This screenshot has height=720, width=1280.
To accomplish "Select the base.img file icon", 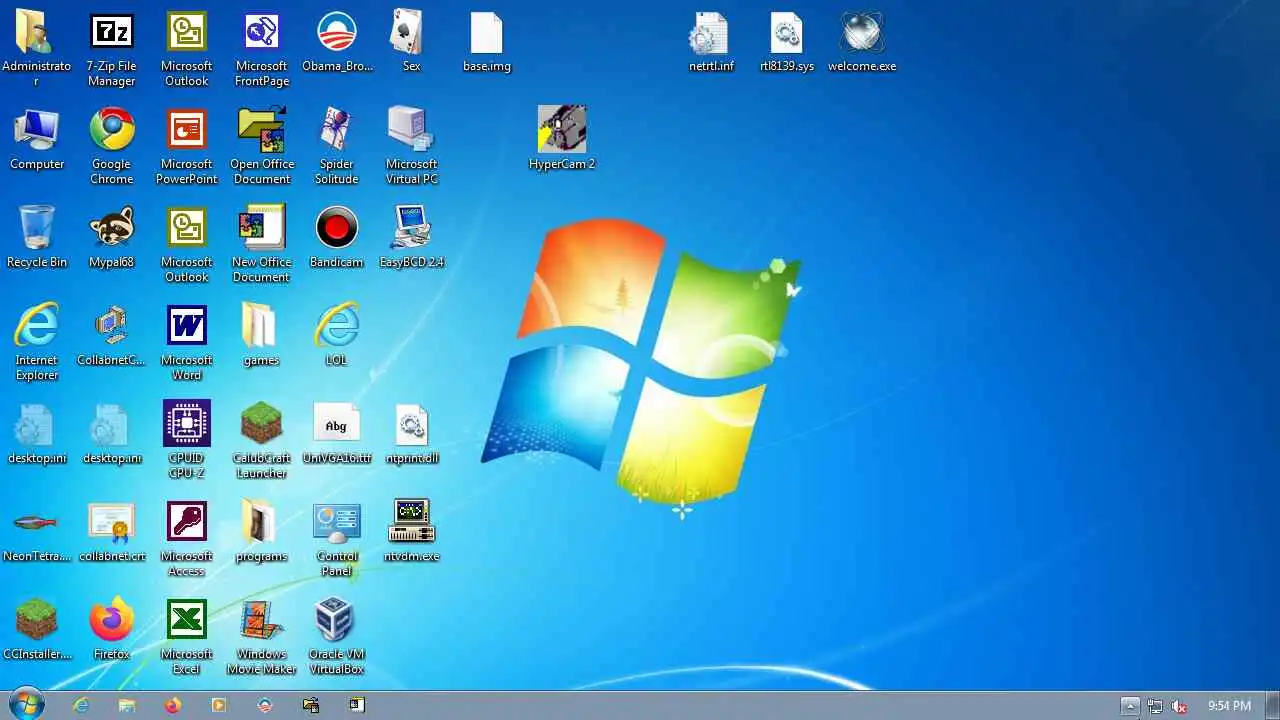I will click(x=487, y=42).
